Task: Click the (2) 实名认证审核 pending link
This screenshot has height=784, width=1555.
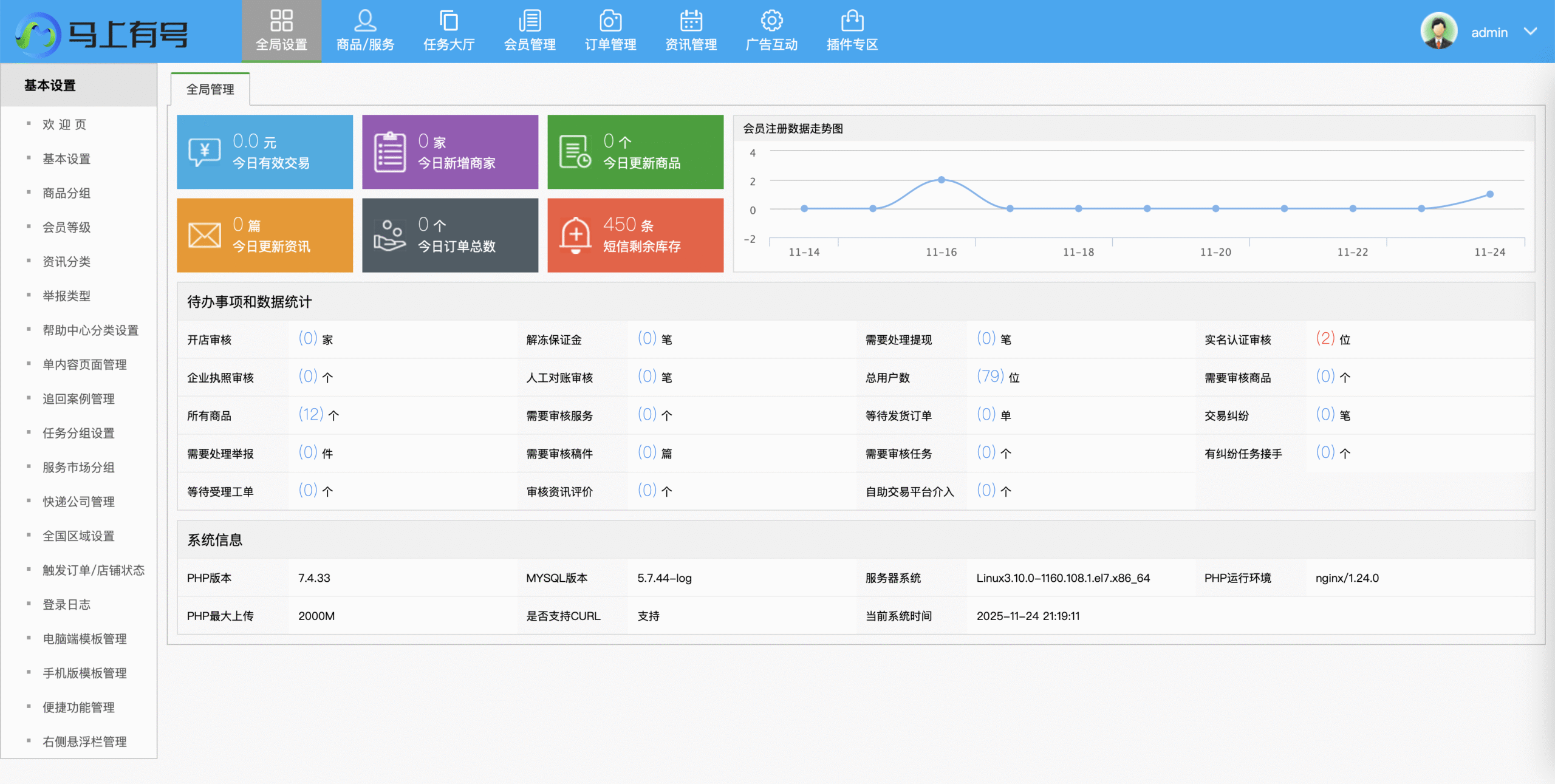Action: 1324,339
